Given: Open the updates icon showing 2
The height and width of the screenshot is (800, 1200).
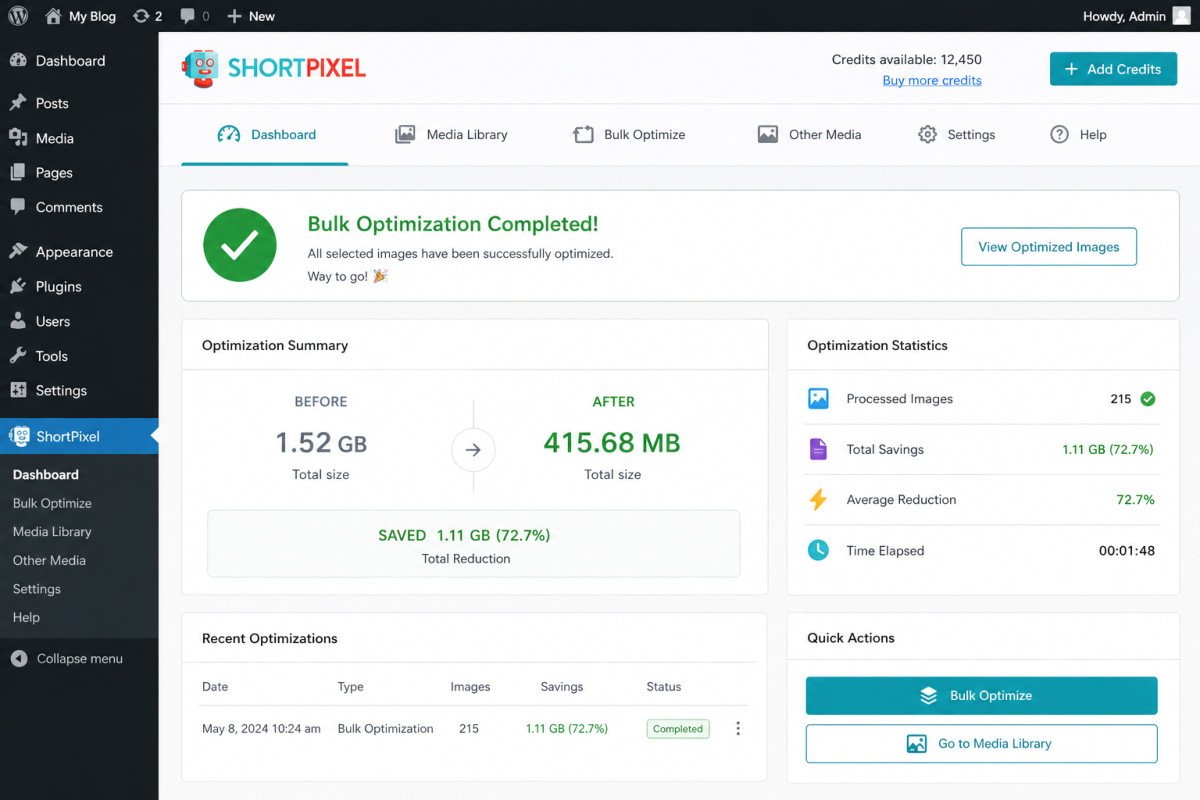Looking at the screenshot, I should [x=148, y=16].
